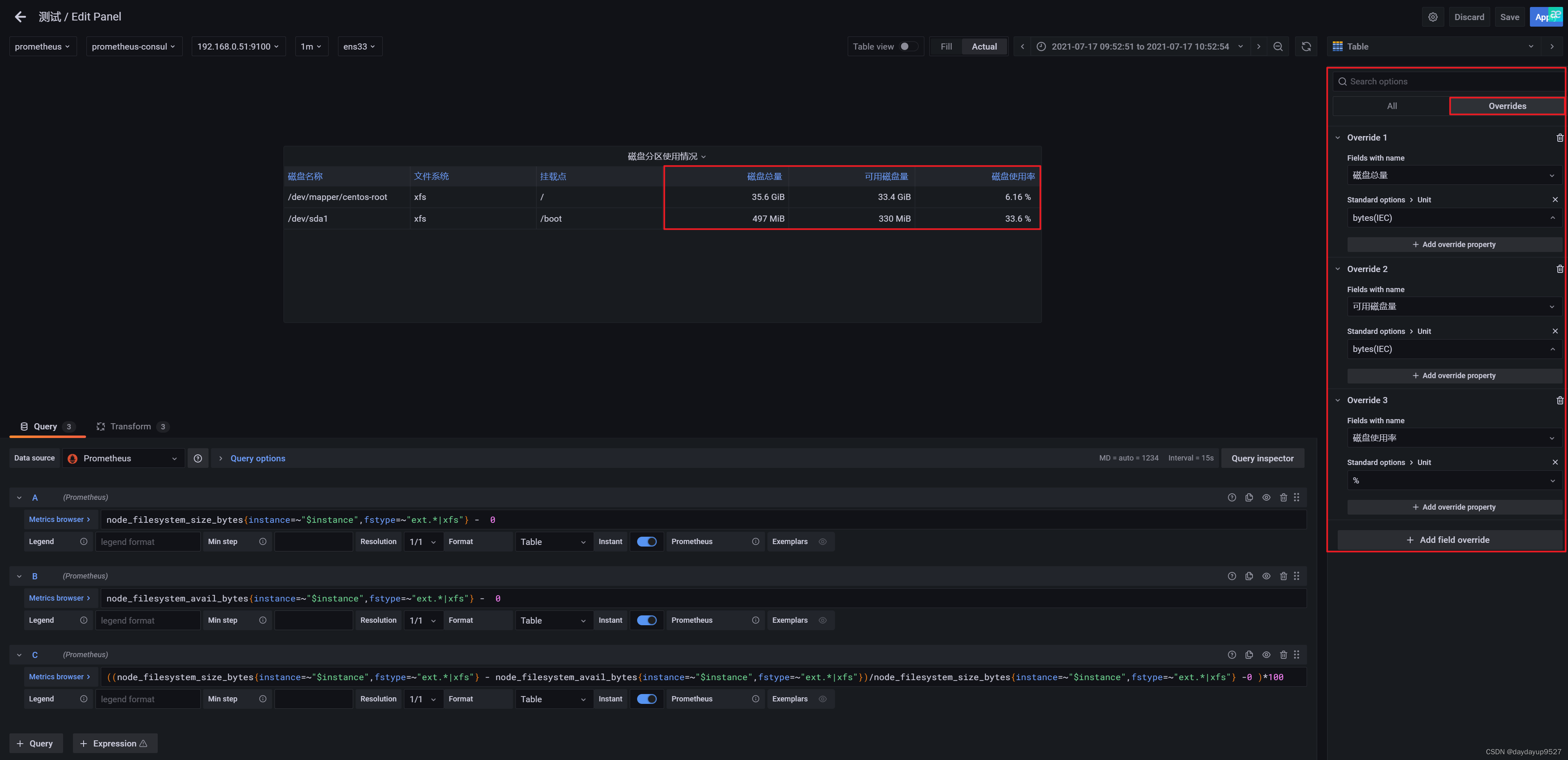Select the Fill display mode
Viewport: 1568px width, 760px height.
[946, 47]
